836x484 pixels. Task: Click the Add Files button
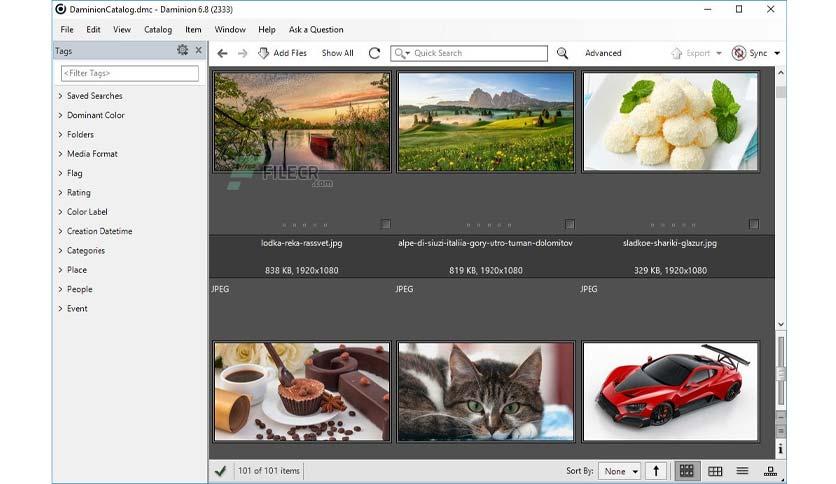[x=282, y=53]
